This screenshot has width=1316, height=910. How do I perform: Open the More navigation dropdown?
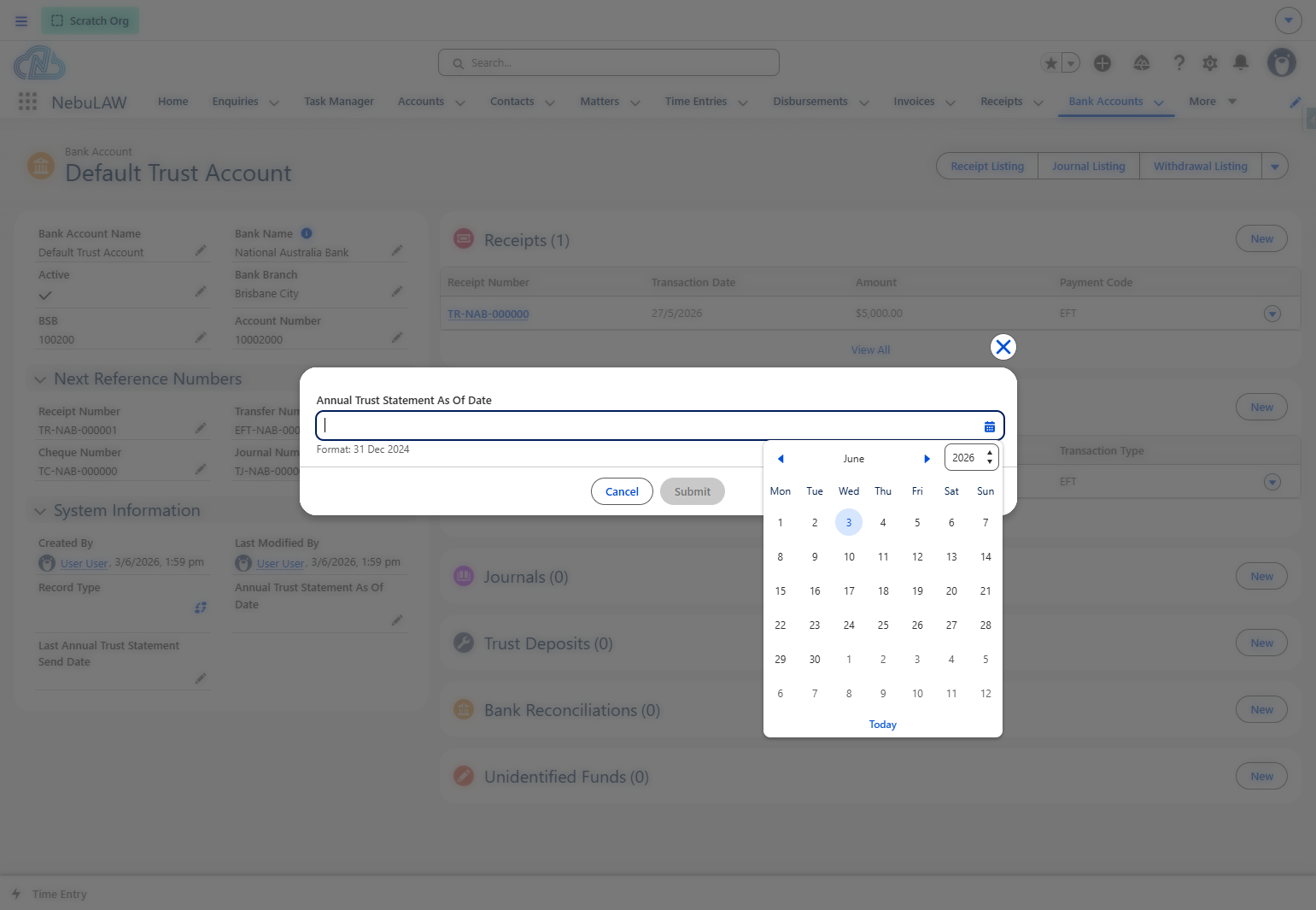click(1213, 102)
